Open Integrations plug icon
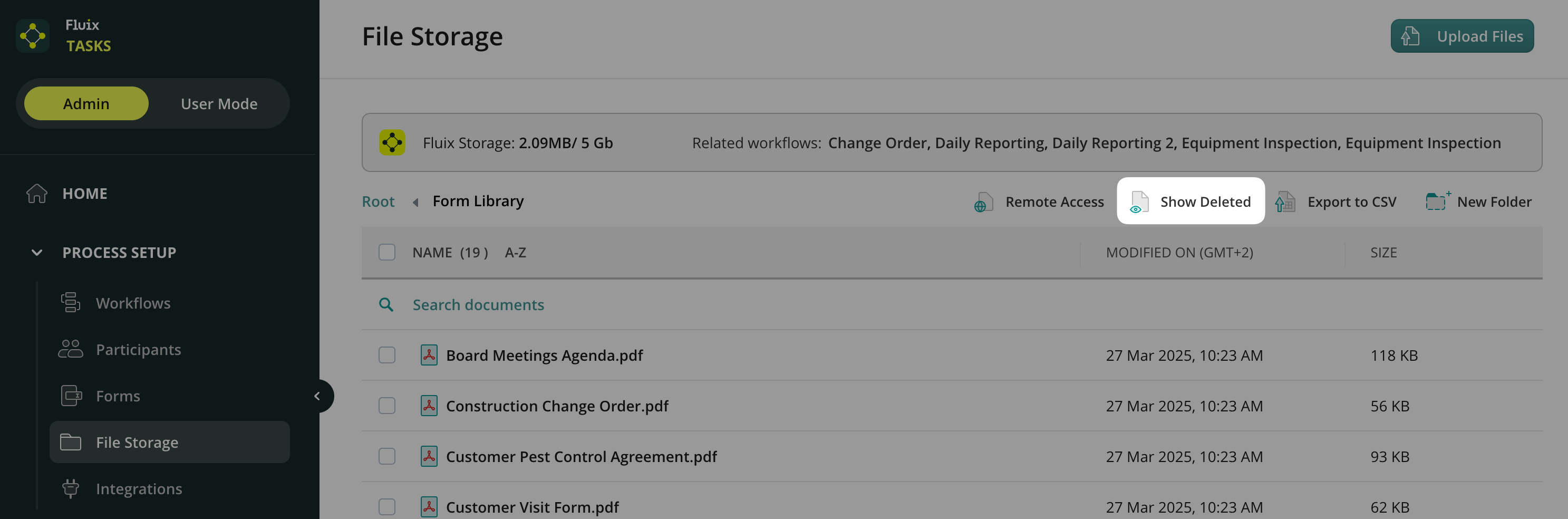The width and height of the screenshot is (1568, 519). (71, 488)
